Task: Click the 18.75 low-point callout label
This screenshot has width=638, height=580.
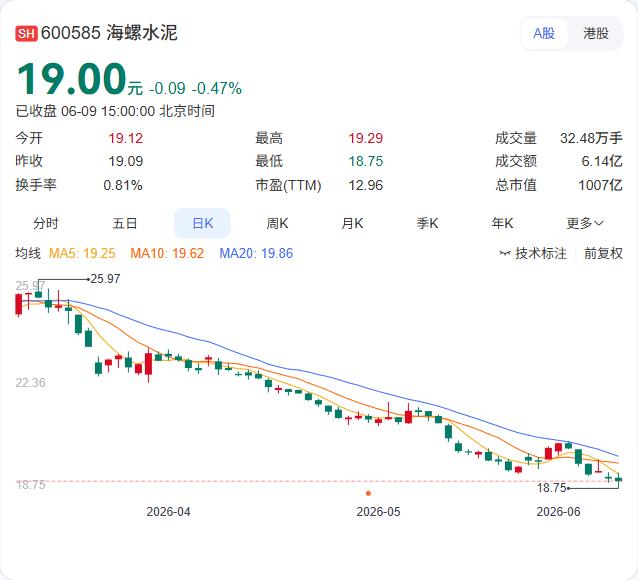Action: [551, 488]
